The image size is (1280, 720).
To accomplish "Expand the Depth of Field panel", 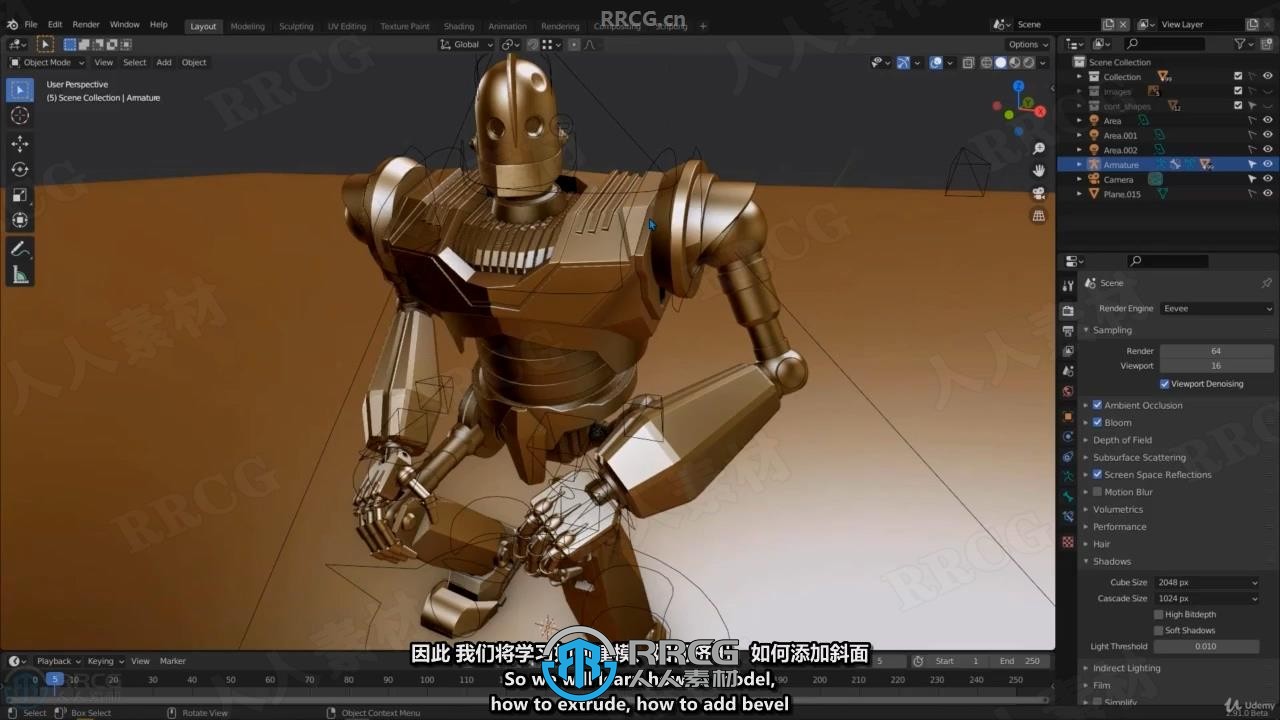I will click(1122, 440).
